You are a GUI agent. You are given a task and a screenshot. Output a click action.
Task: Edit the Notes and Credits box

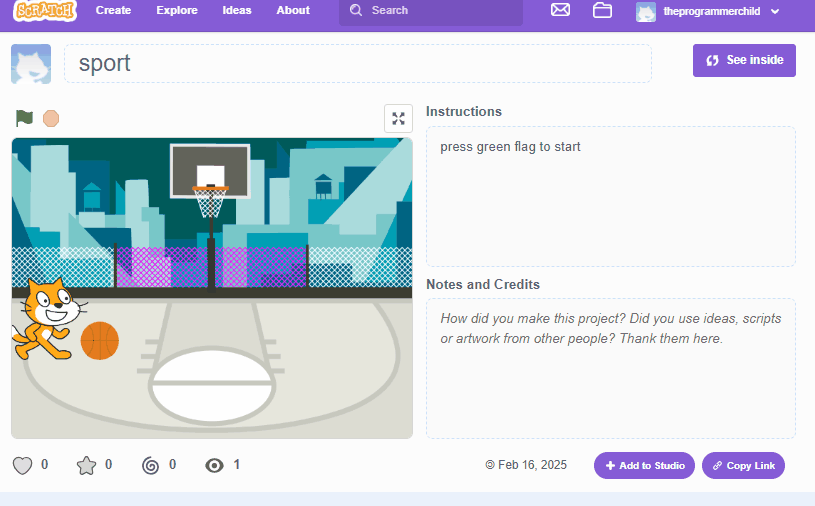(611, 368)
